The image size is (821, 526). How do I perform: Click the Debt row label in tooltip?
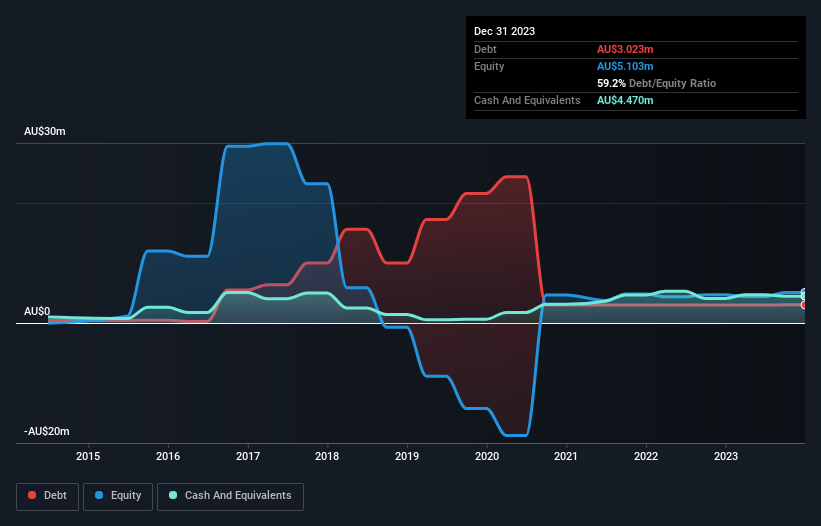485,49
